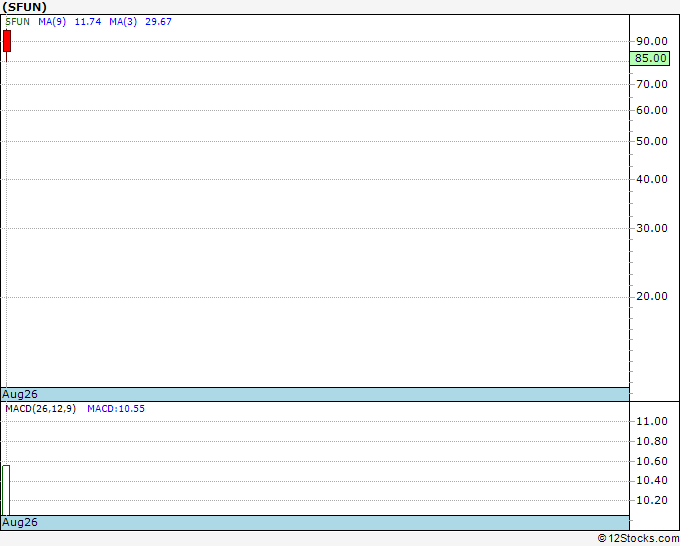Click the MA(3) indicator label

click(123, 22)
